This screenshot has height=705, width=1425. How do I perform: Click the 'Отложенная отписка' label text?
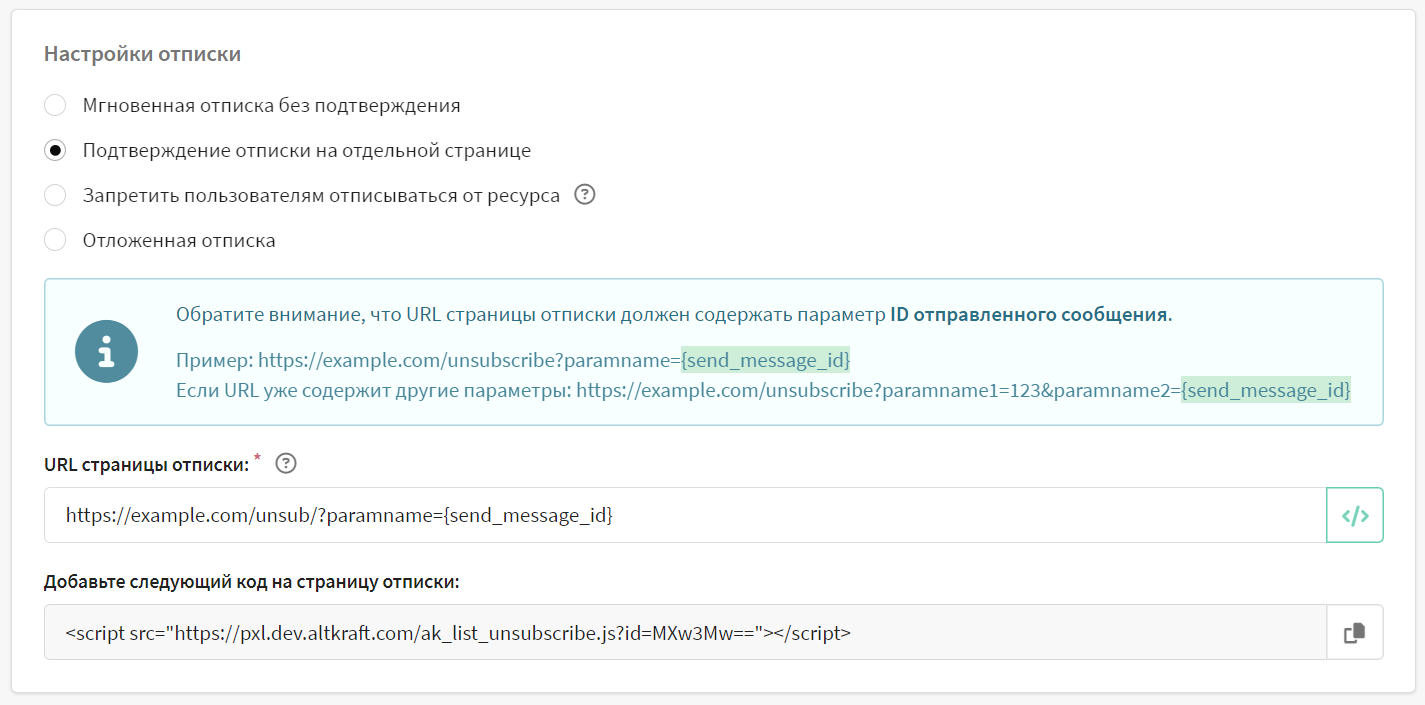pyautogui.click(x=179, y=241)
